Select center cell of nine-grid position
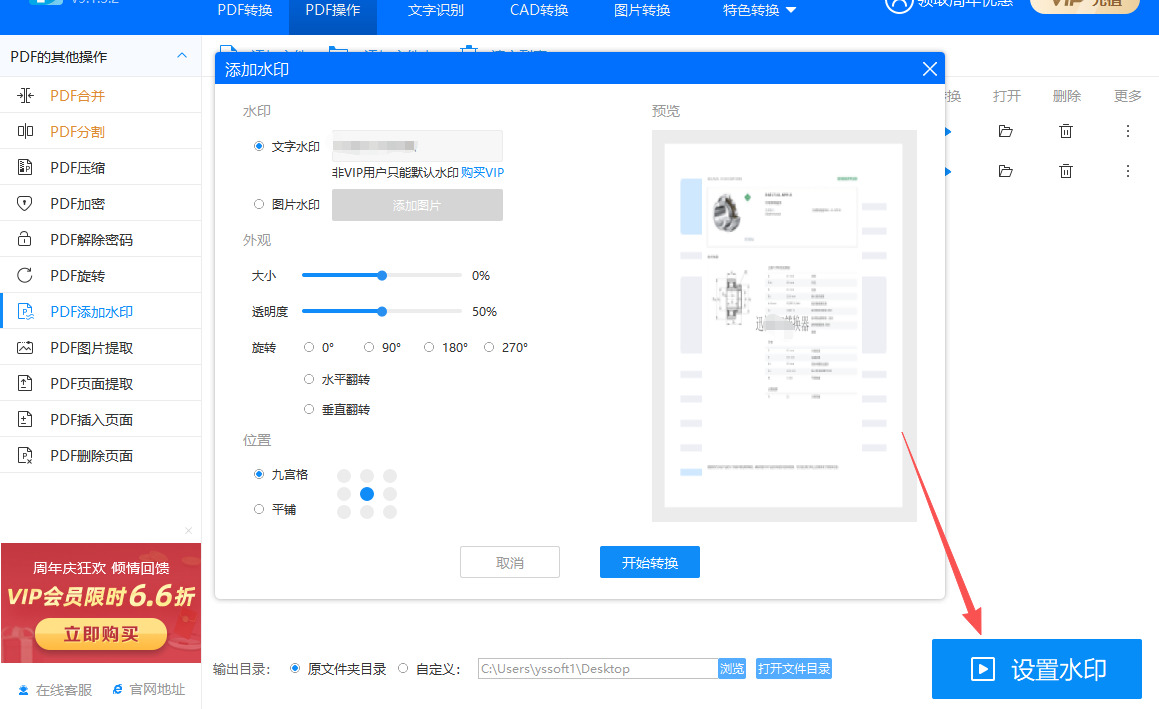Viewport: 1159px width, 709px height. (x=367, y=493)
